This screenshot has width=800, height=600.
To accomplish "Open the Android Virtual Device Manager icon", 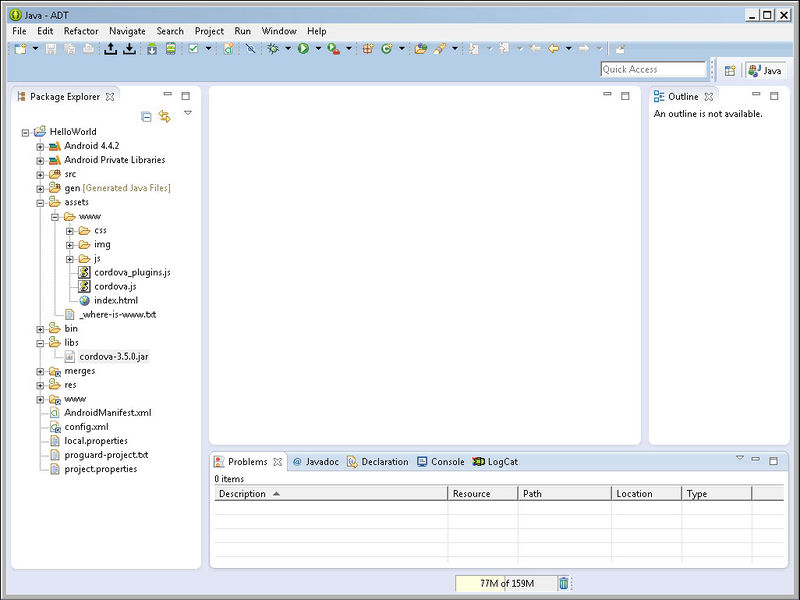I will pos(171,48).
